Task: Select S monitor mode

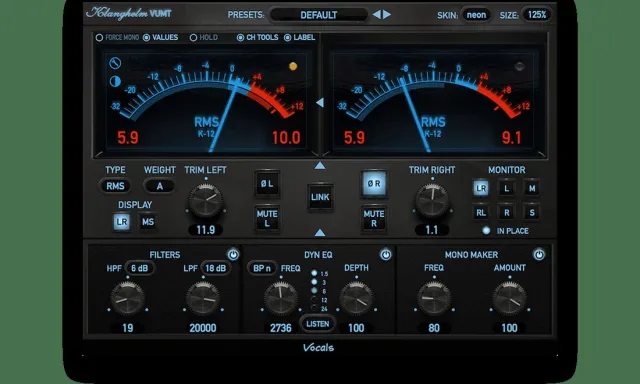Action: [532, 213]
